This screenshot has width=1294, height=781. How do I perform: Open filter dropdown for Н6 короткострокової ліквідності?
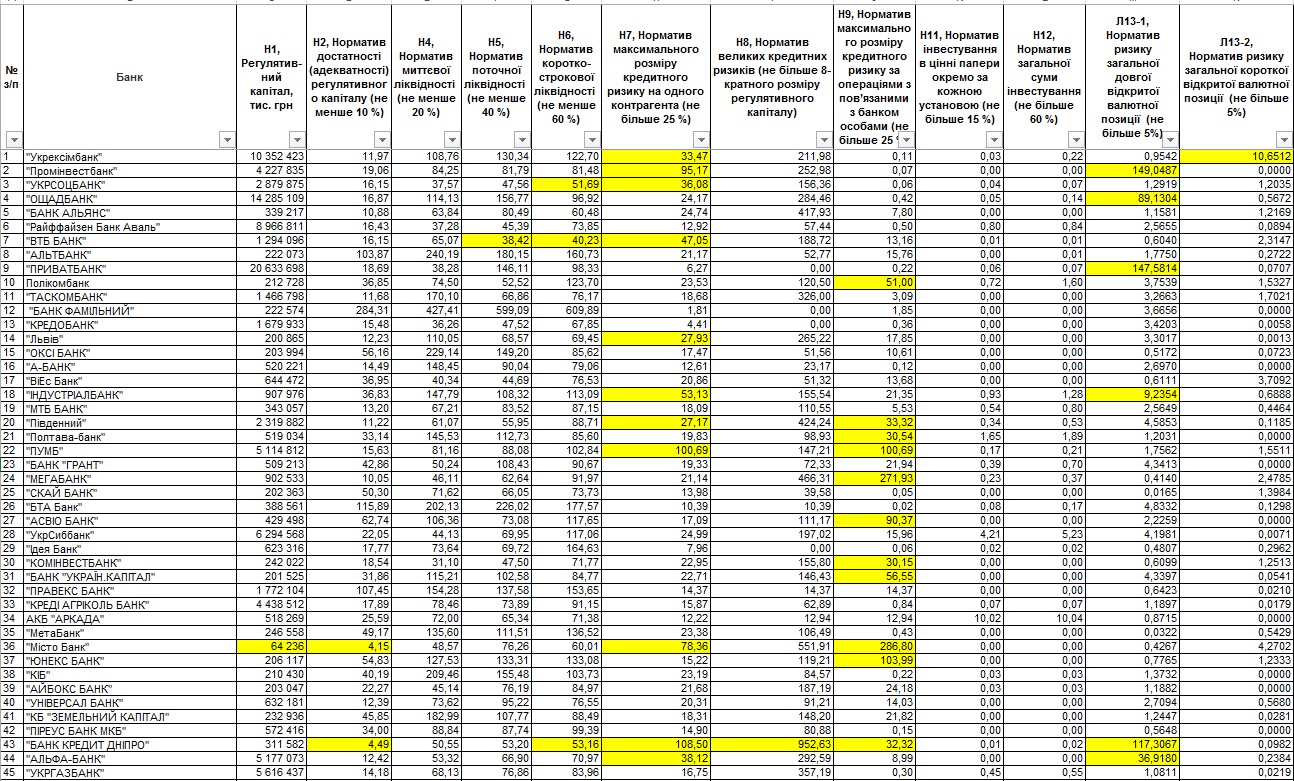tap(592, 140)
